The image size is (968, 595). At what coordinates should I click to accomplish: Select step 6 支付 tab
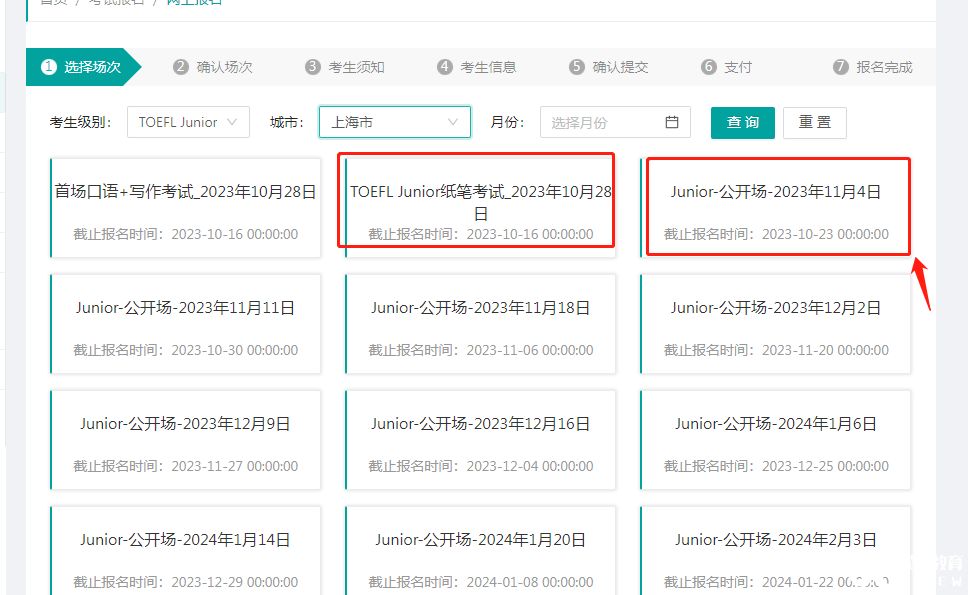(727, 67)
